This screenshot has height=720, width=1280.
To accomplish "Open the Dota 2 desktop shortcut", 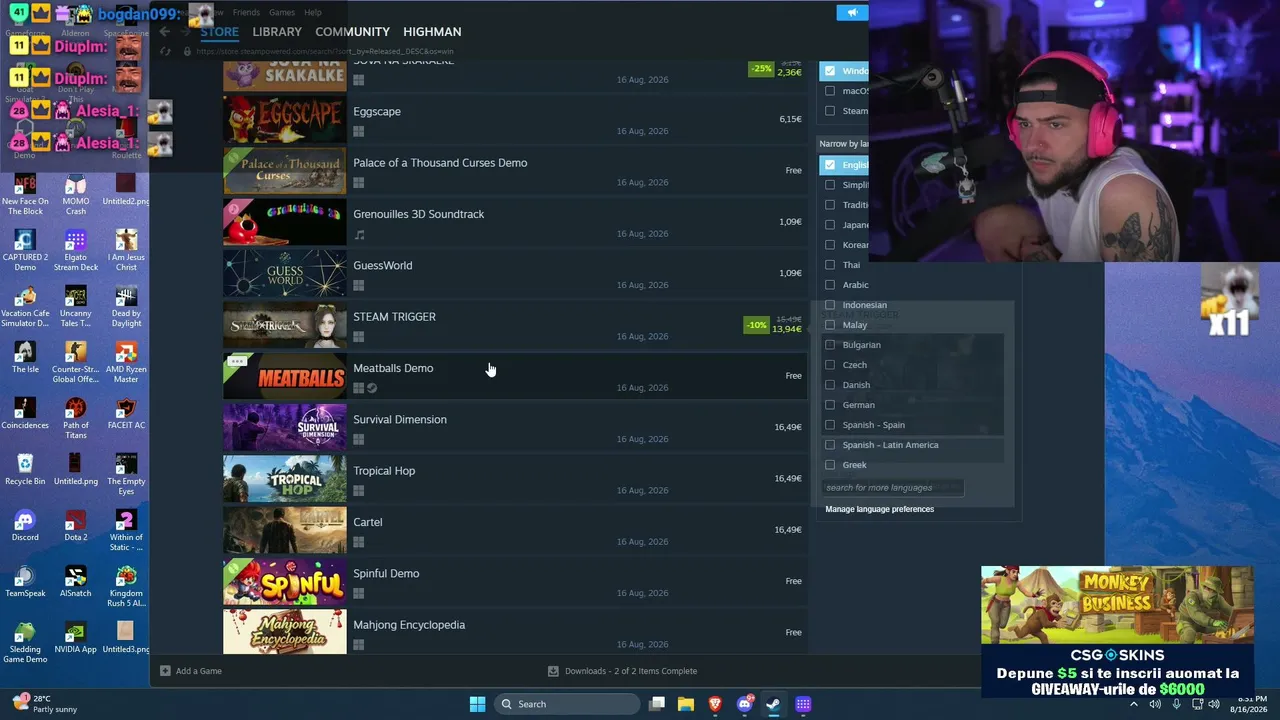I will 76,526.
